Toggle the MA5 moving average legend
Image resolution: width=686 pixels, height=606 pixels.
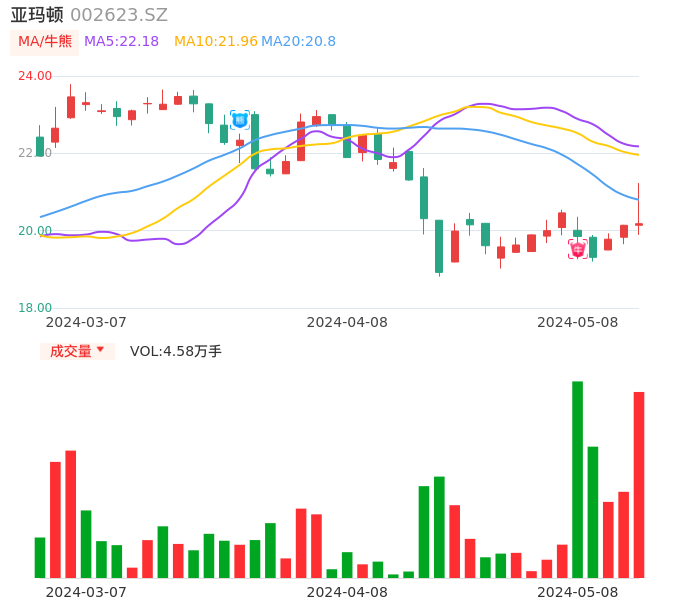pyautogui.click(x=121, y=42)
